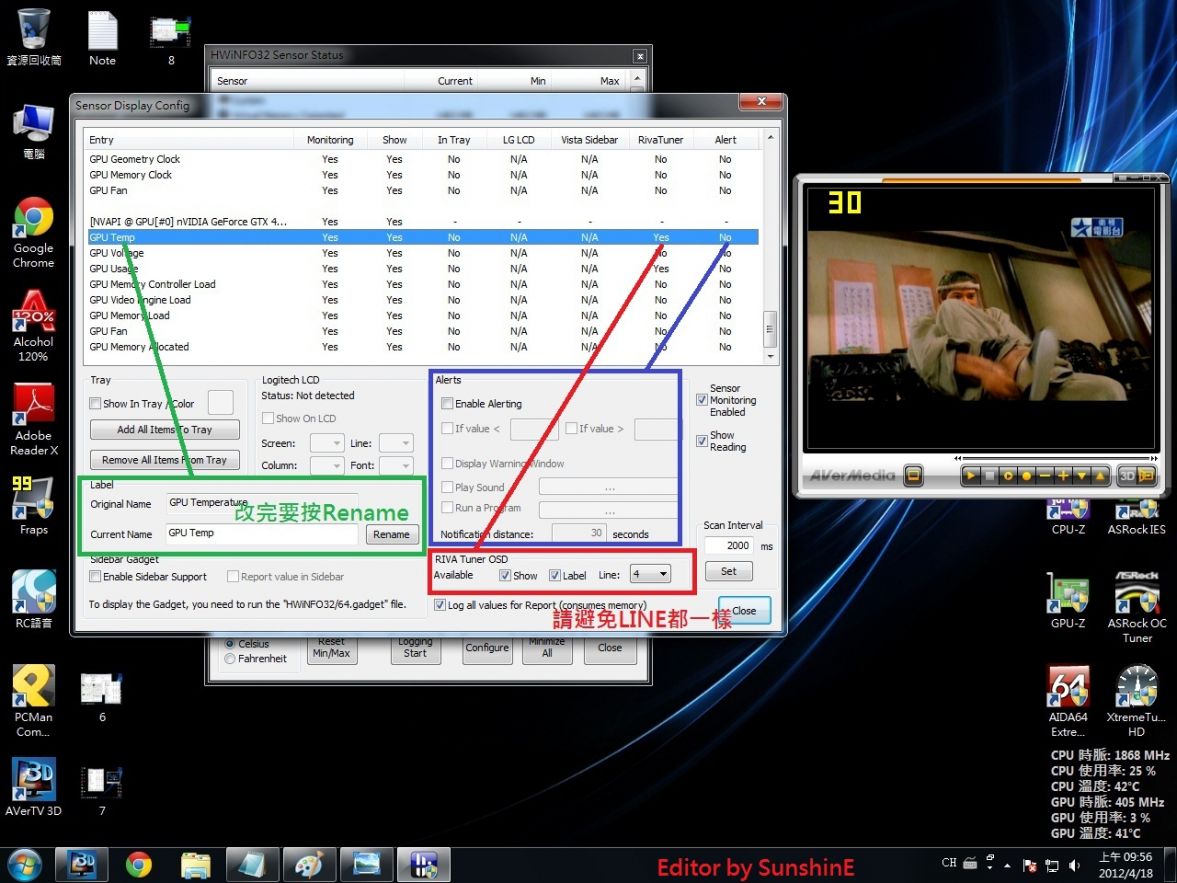
Task: Open the Recycle Bin desktop icon
Action: pos(33,37)
